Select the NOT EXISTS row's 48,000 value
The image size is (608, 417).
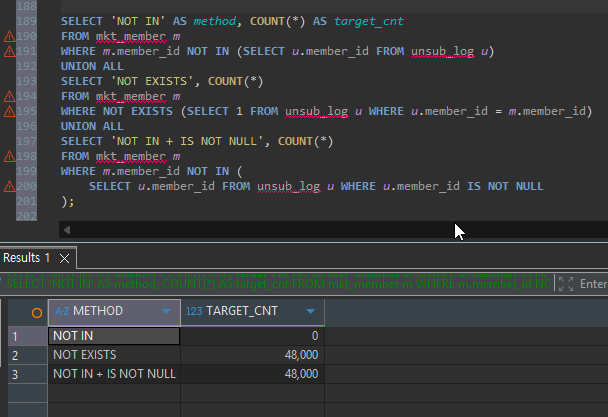click(252, 355)
